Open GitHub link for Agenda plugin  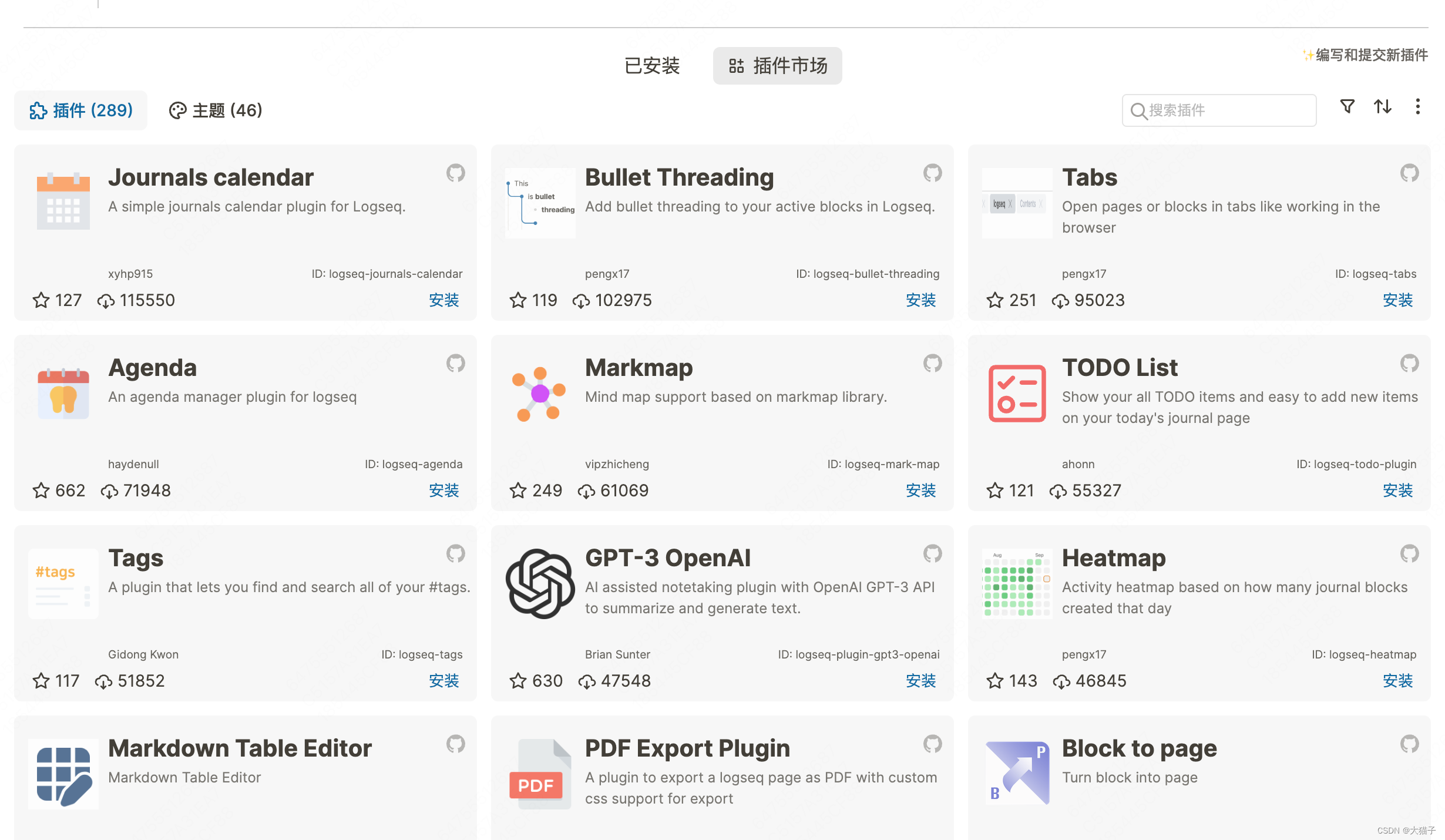pos(455,363)
